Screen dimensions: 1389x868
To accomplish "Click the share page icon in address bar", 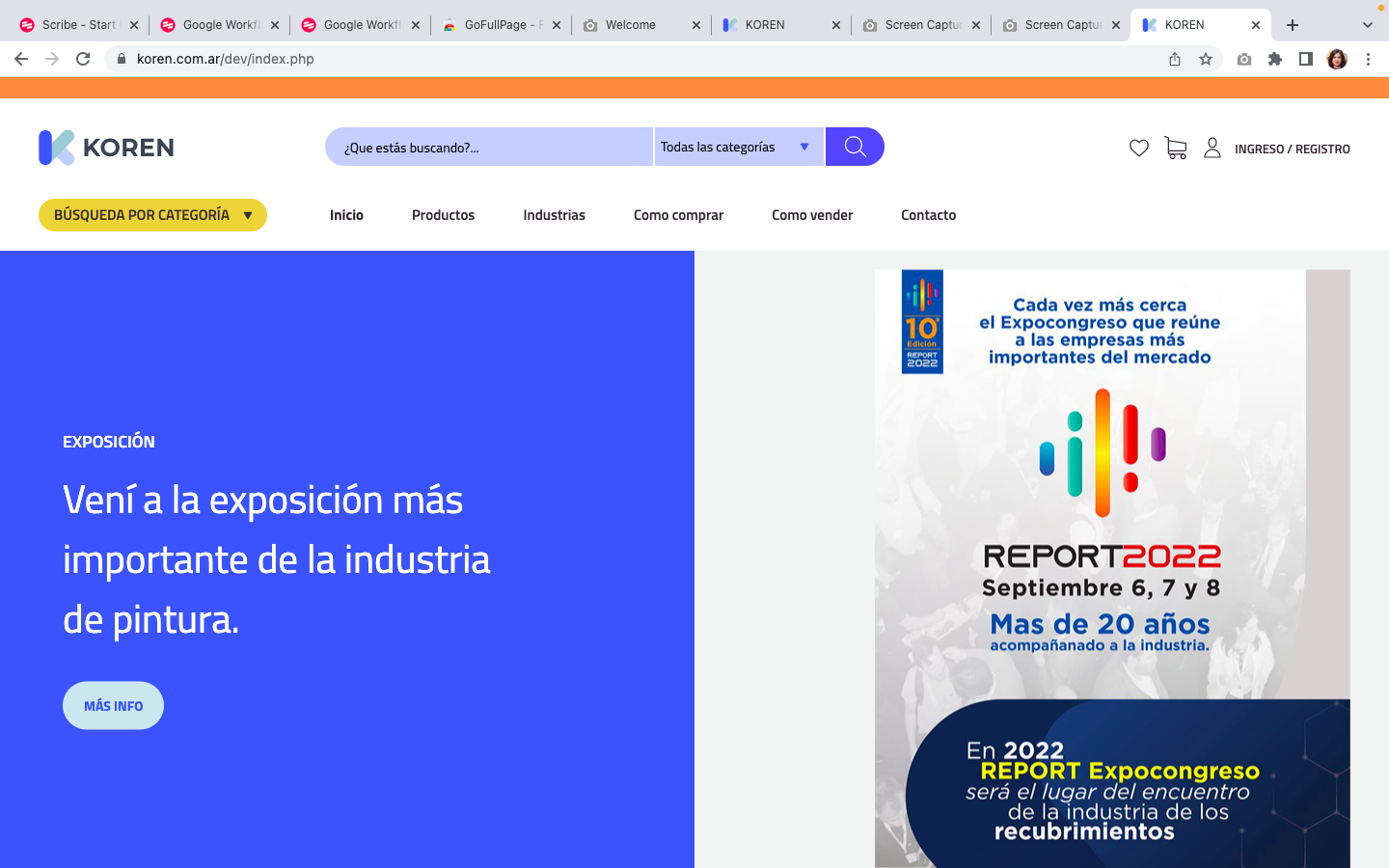I will (1175, 59).
